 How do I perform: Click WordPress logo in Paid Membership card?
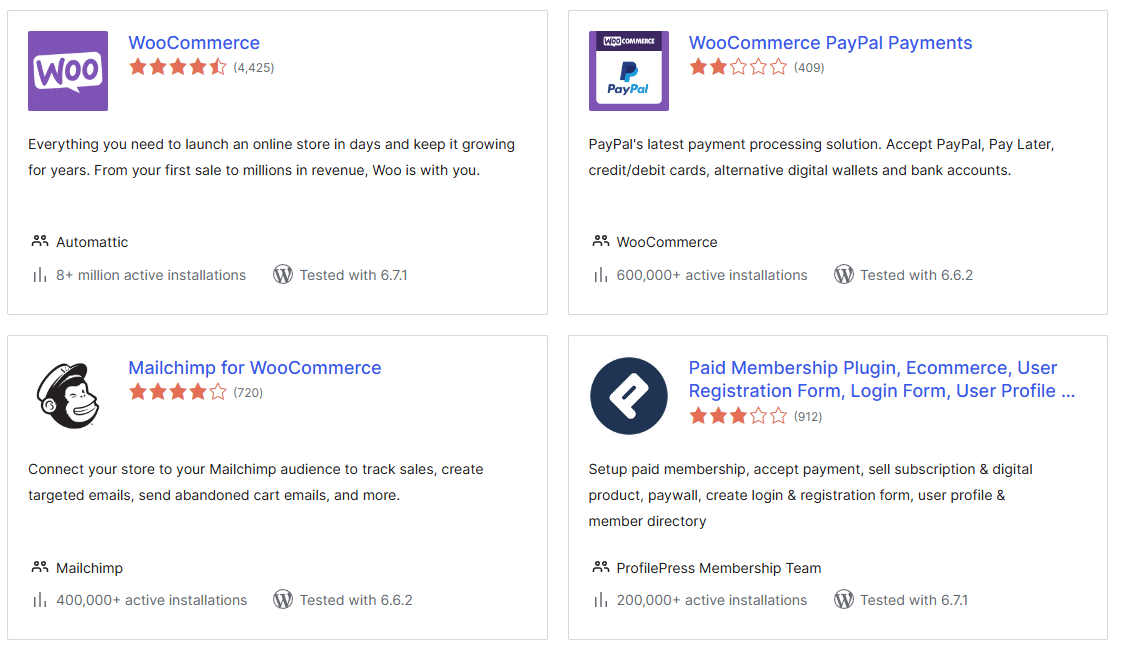[844, 599]
